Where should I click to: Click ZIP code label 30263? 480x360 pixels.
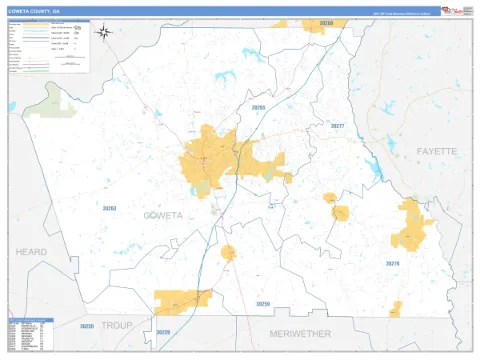click(x=109, y=208)
